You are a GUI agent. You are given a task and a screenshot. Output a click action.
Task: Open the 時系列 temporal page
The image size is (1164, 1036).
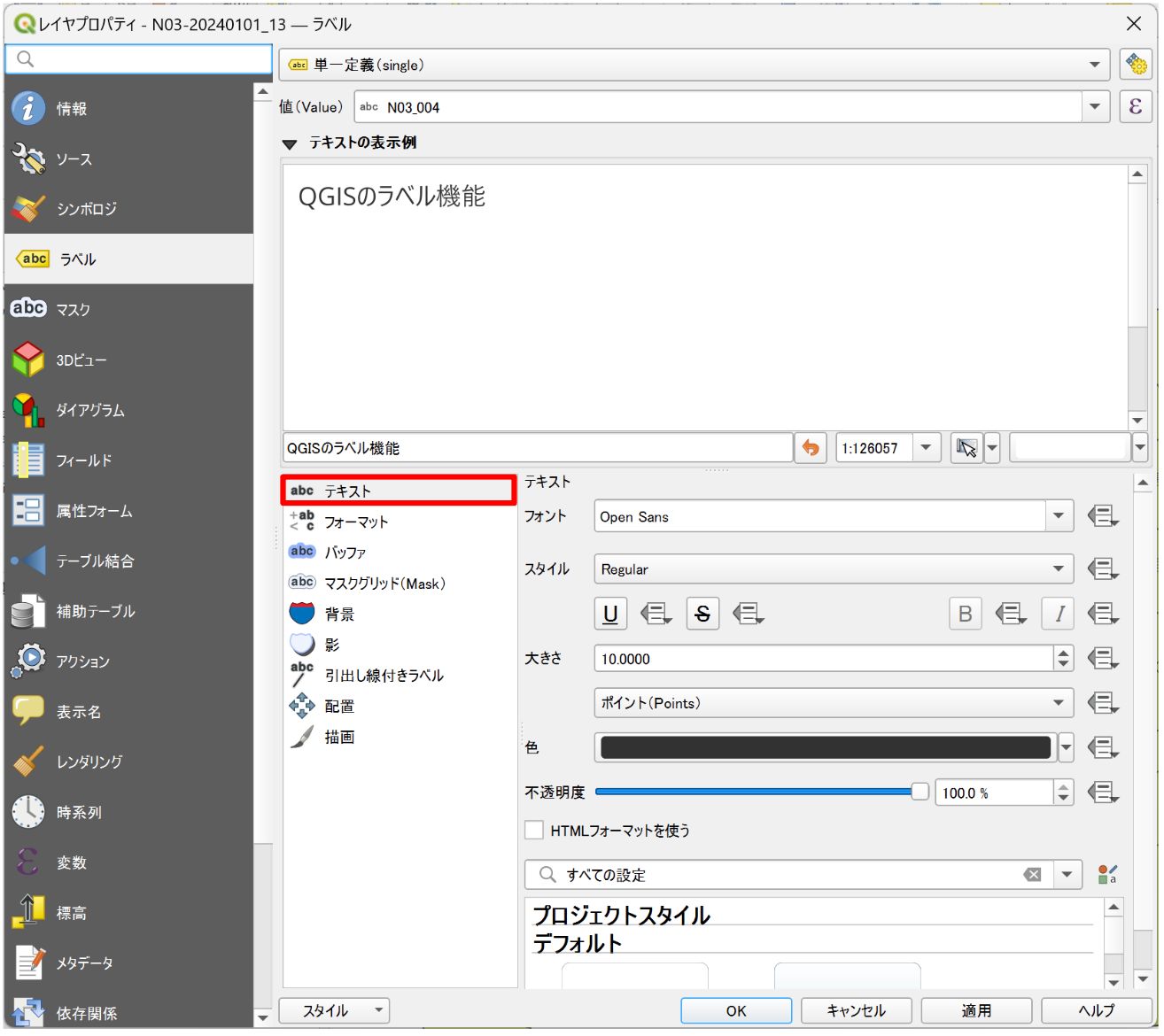click(x=128, y=812)
